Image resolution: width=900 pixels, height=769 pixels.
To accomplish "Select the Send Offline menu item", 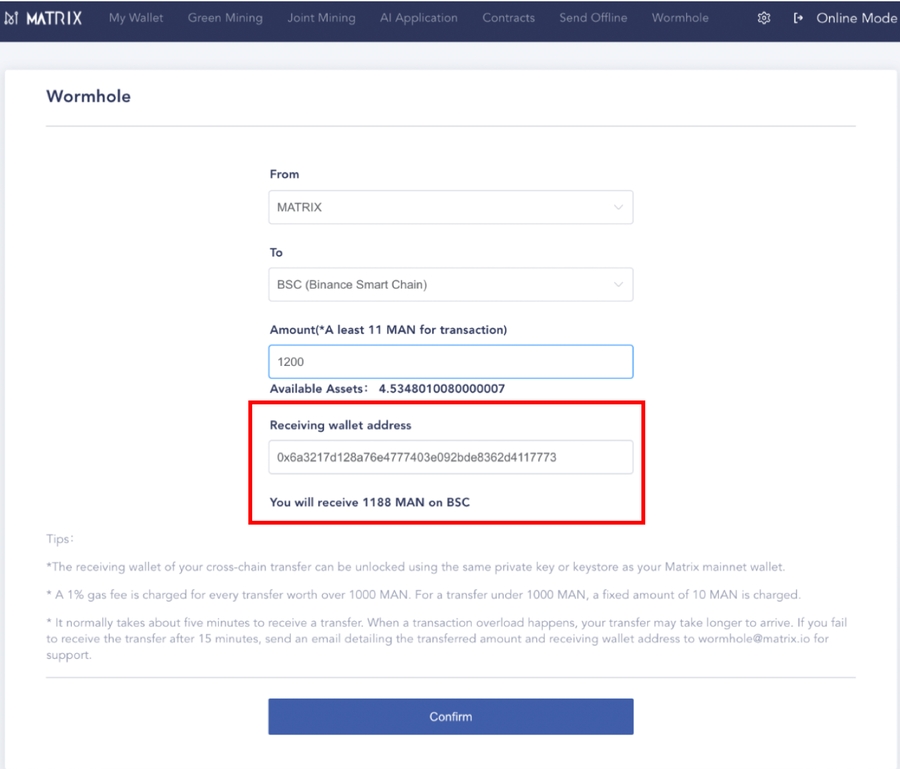I will coord(593,17).
